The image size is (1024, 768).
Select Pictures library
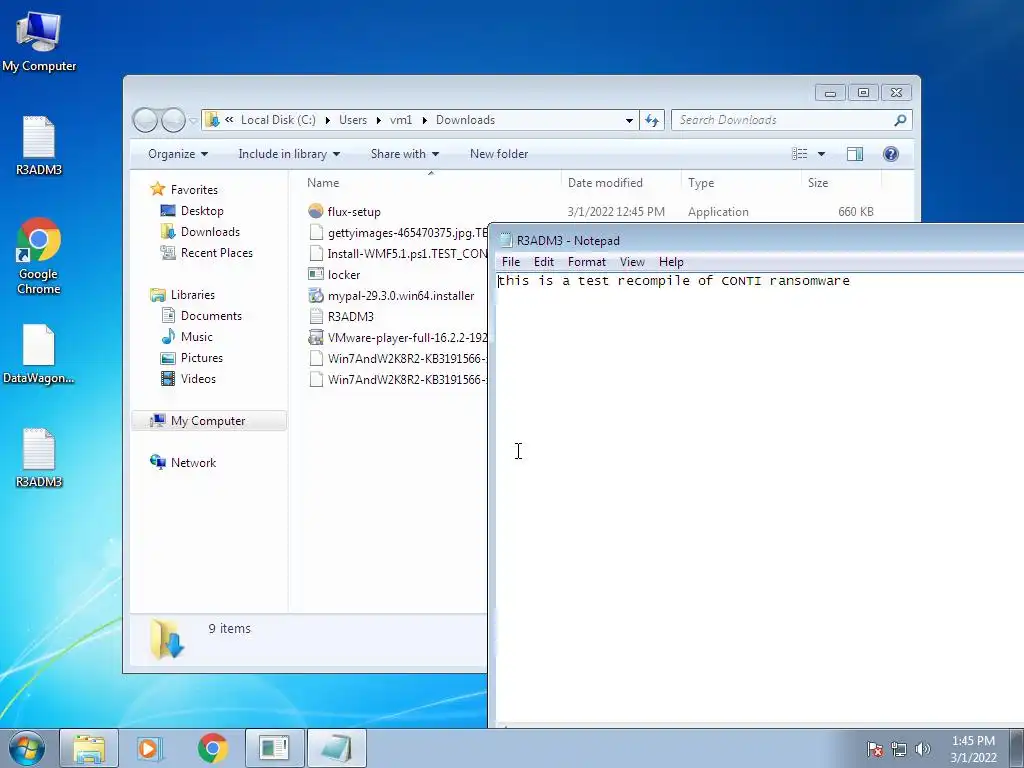[x=192, y=358]
